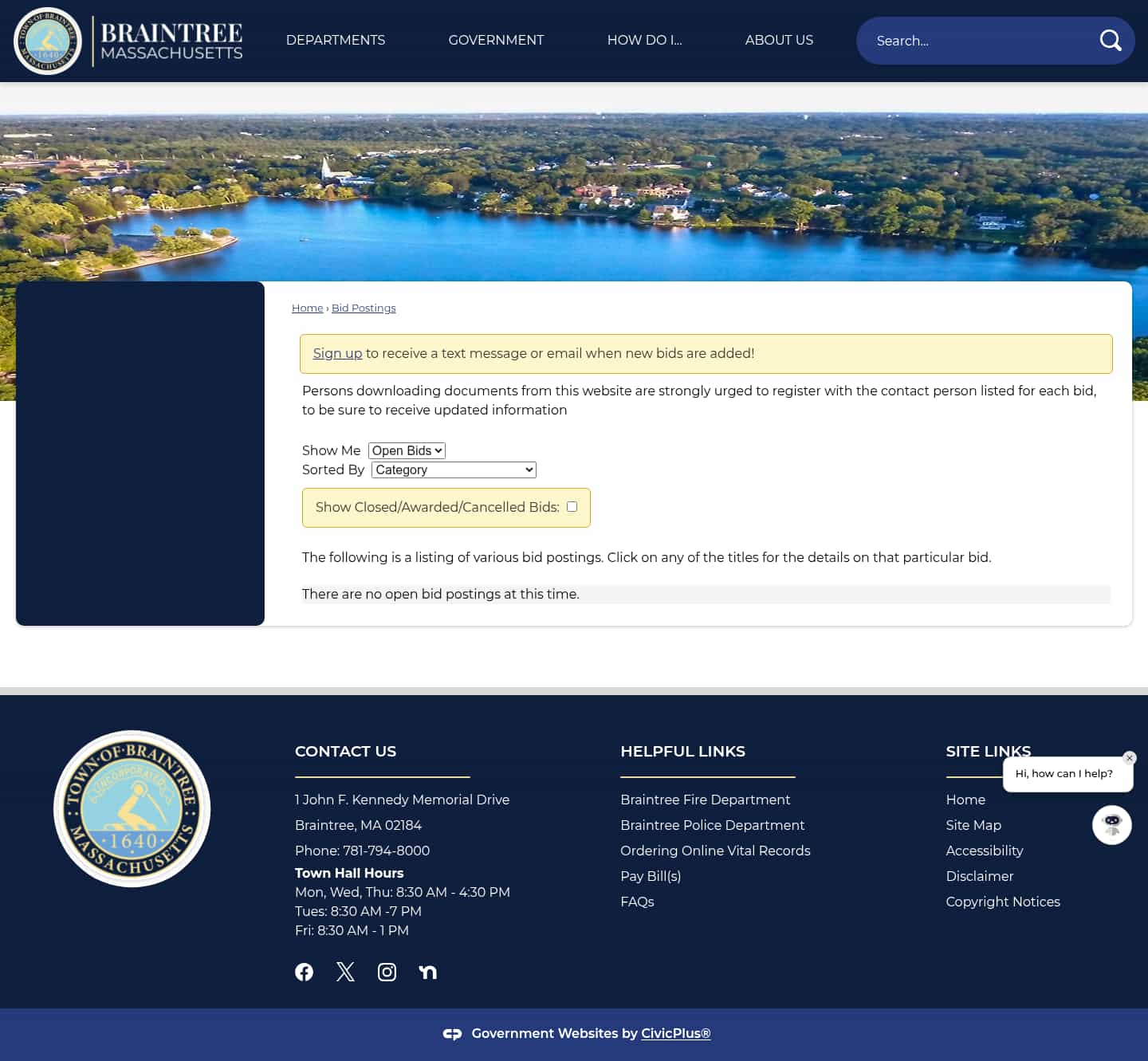This screenshot has width=1148, height=1061.
Task: Open the chatbot robot assistant icon
Action: [x=1112, y=825]
